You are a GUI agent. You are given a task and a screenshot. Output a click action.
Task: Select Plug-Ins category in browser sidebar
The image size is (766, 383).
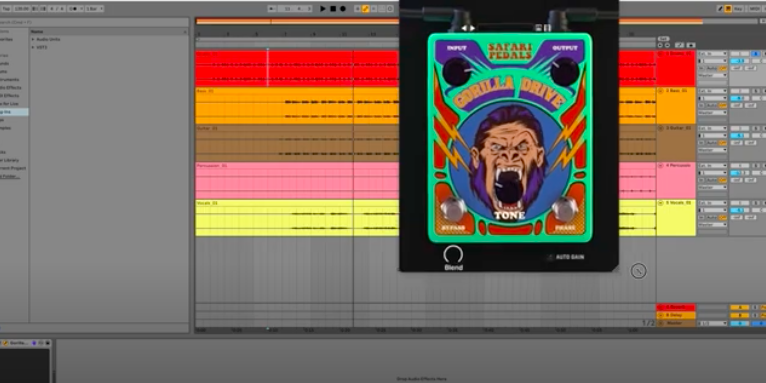click(x=14, y=112)
